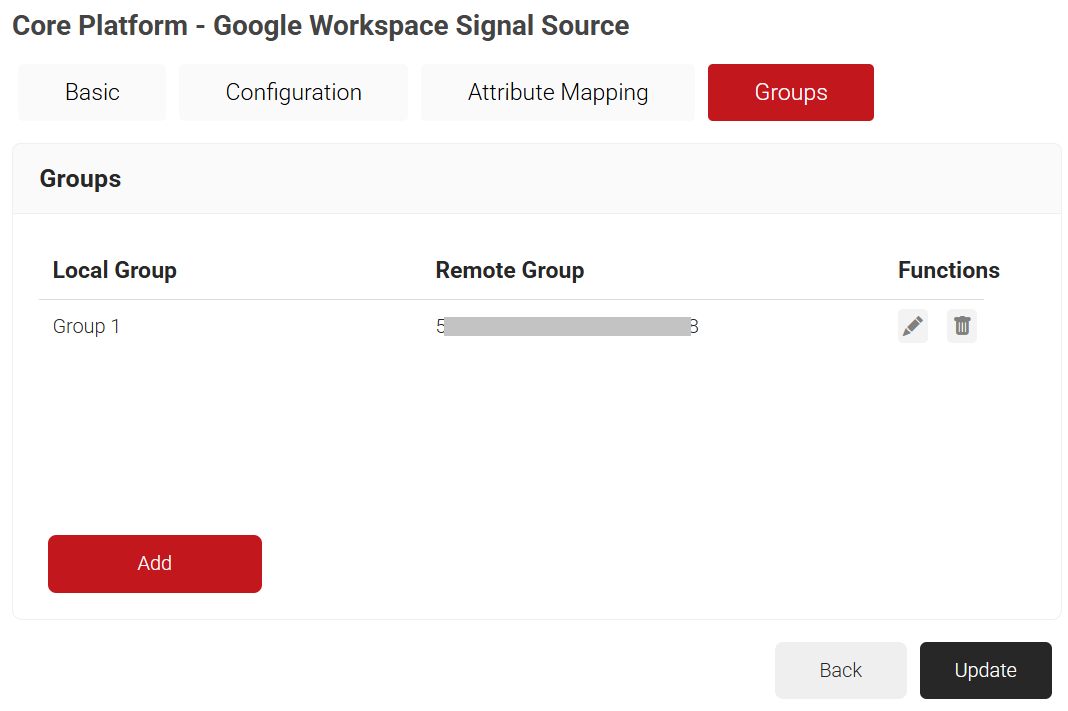Screen dimensions: 1068x711
Task: Click blank space right of the Groups tab
Action: 965,92
